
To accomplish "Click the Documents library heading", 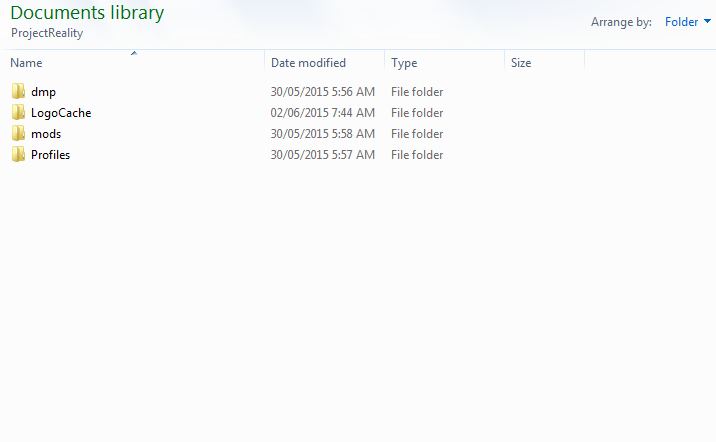I will click(87, 13).
